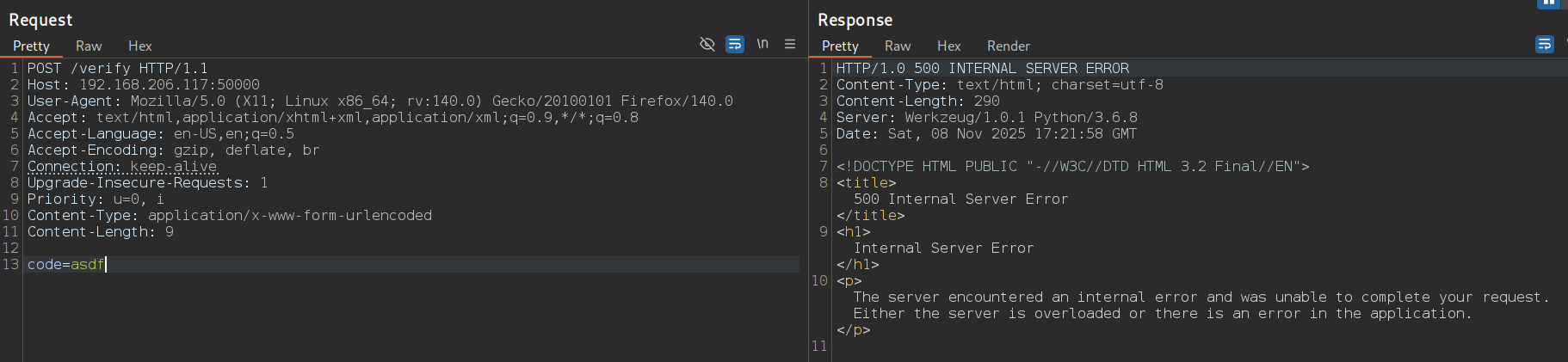The height and width of the screenshot is (362, 1568).
Task: Switch Response view to Hex tab
Action: click(x=948, y=46)
